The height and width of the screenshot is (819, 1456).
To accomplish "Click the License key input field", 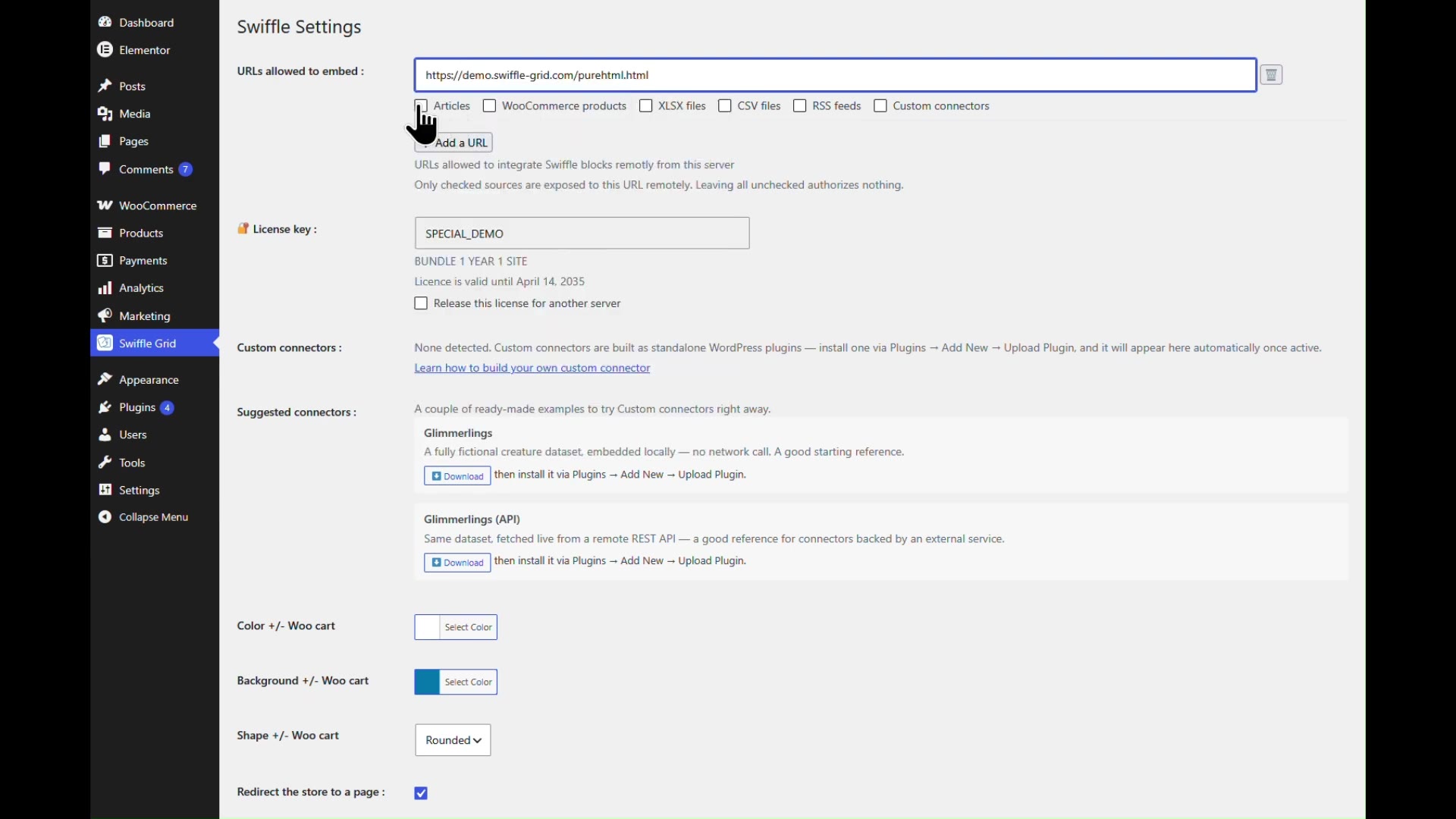I will click(582, 234).
